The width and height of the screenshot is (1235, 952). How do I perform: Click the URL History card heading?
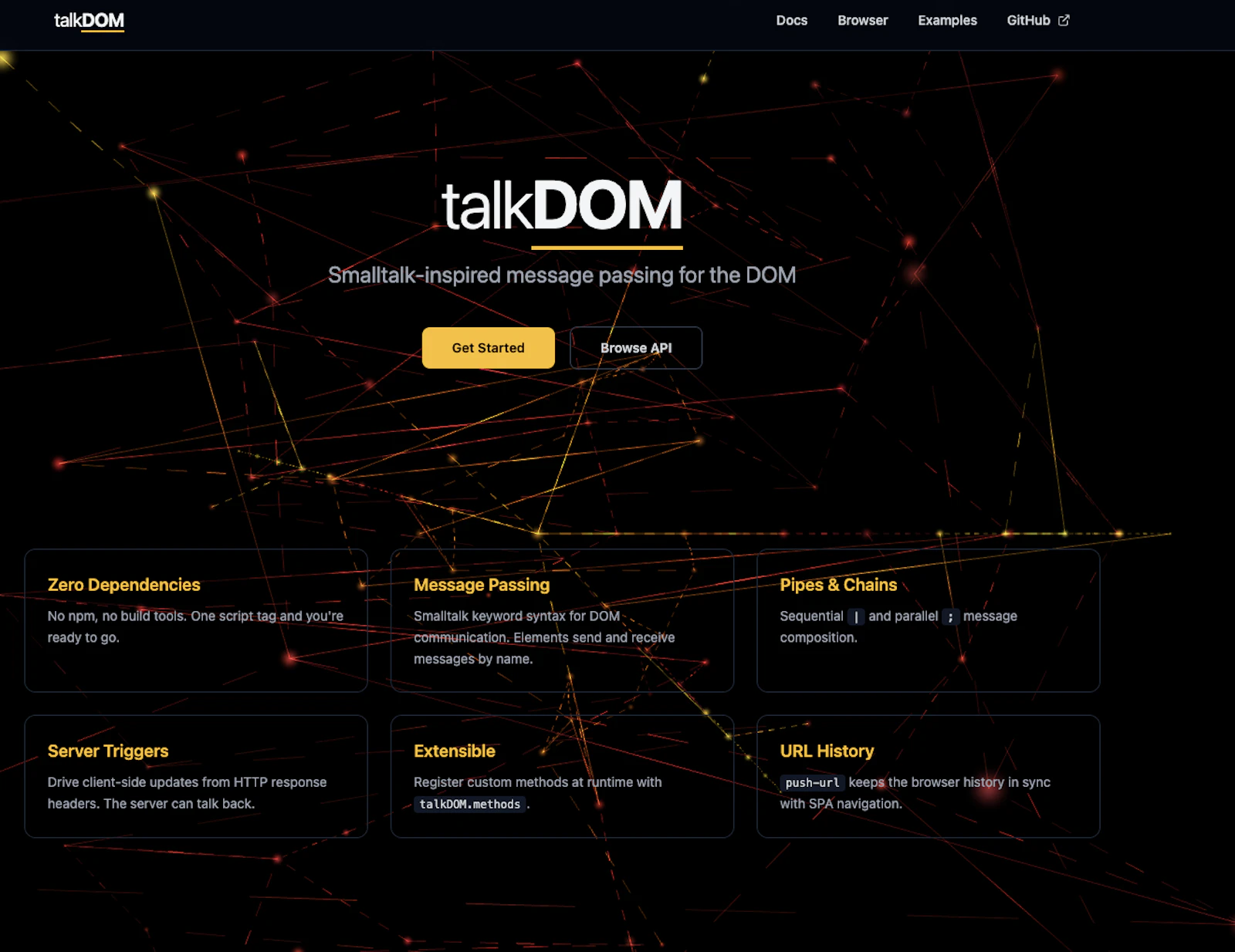coord(827,751)
